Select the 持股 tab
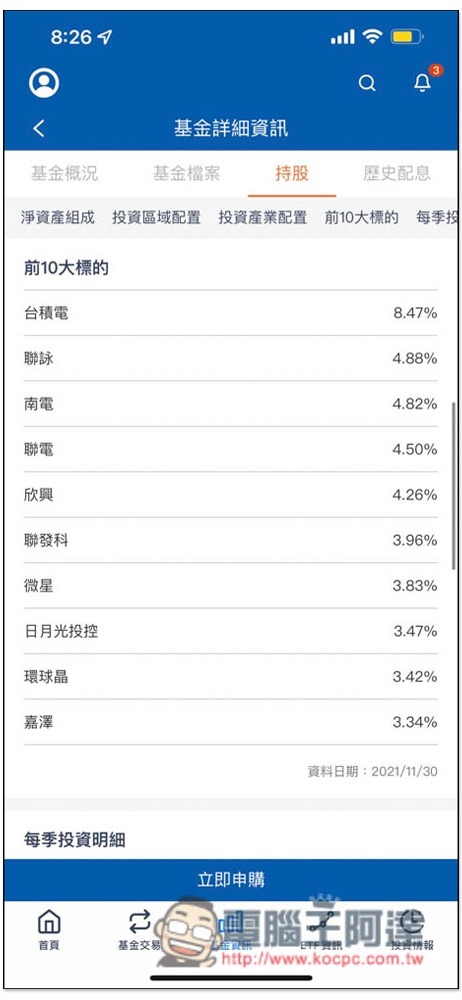462x1000 pixels. [x=292, y=173]
